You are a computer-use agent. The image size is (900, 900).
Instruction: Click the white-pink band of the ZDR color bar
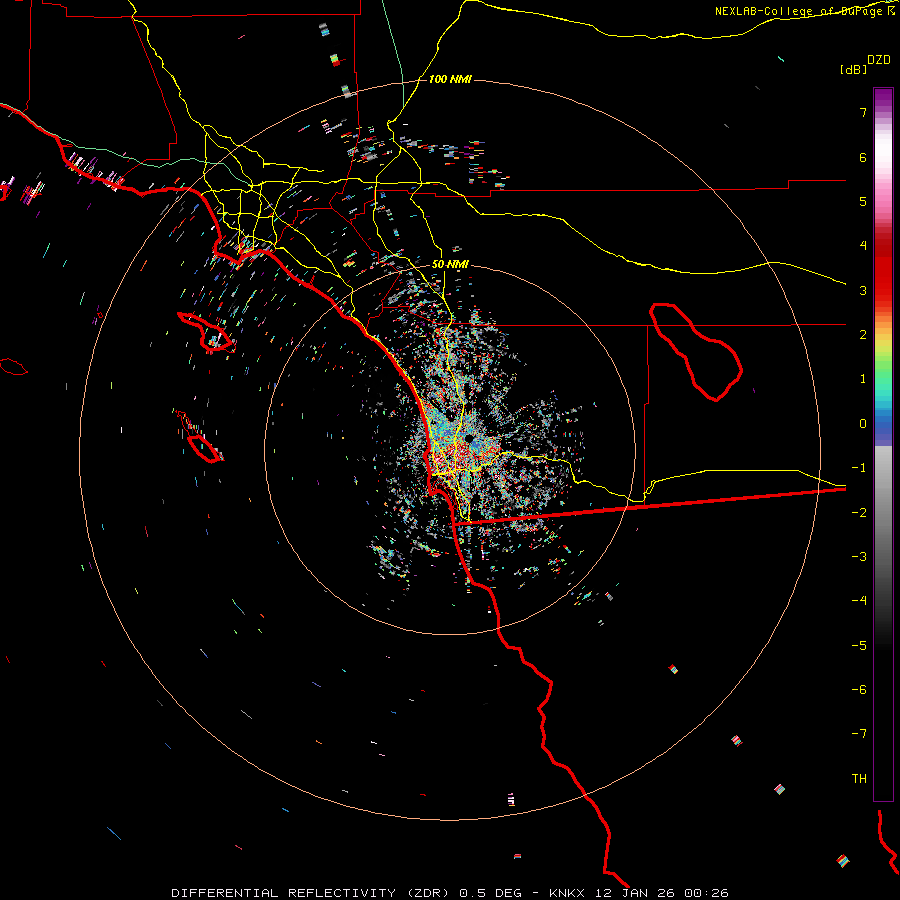point(883,158)
